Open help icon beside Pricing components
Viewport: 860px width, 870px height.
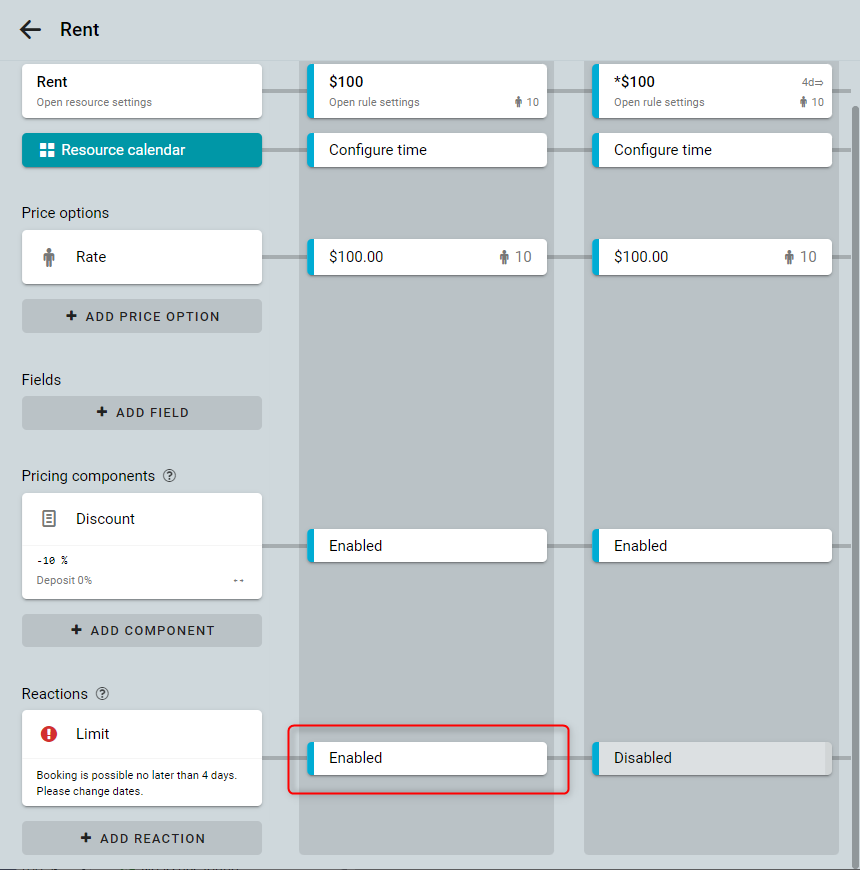[x=169, y=476]
